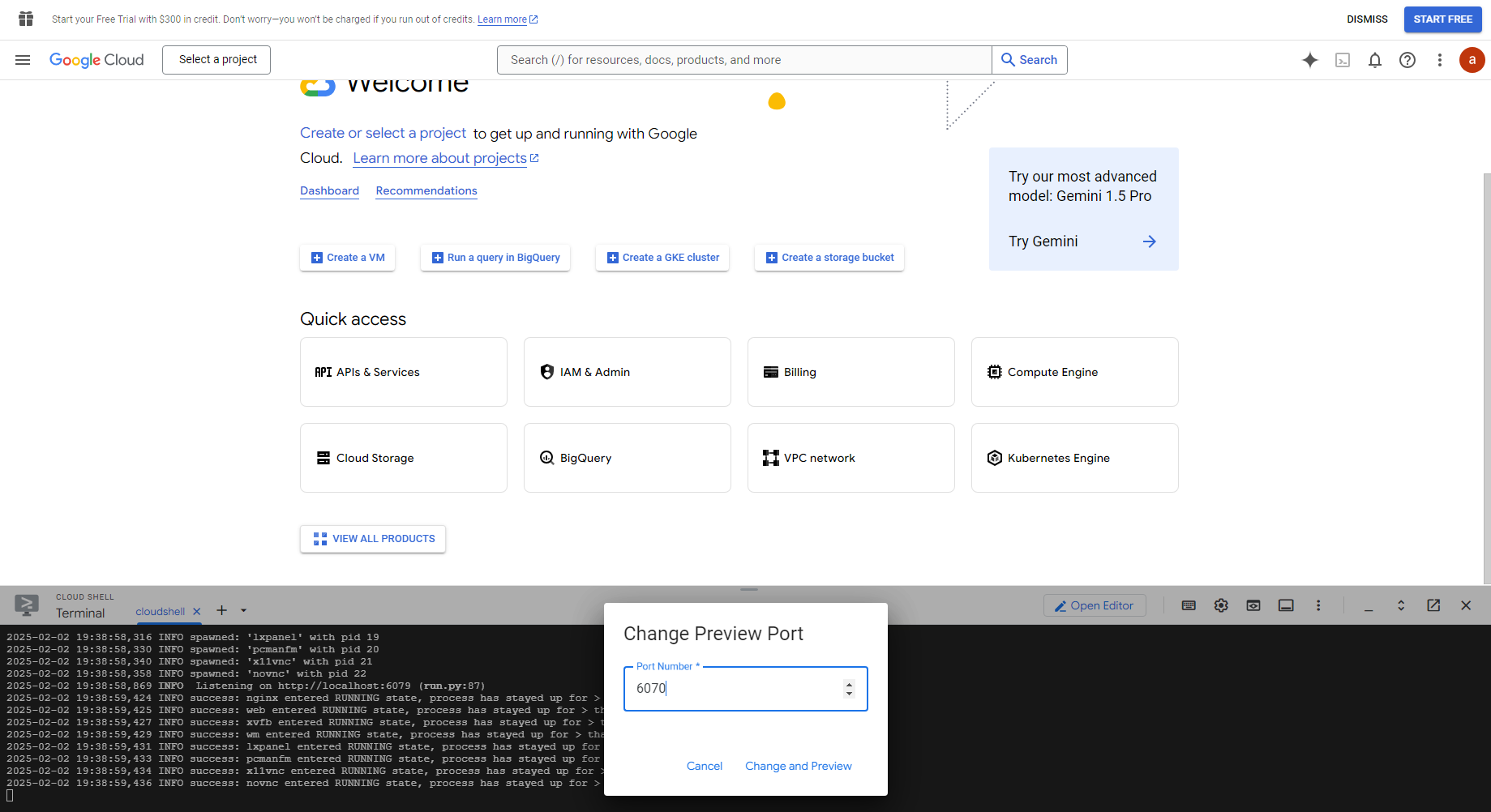This screenshot has width=1491, height=812.
Task: Grab the Cloud Shell resize handle
Action: (748, 589)
